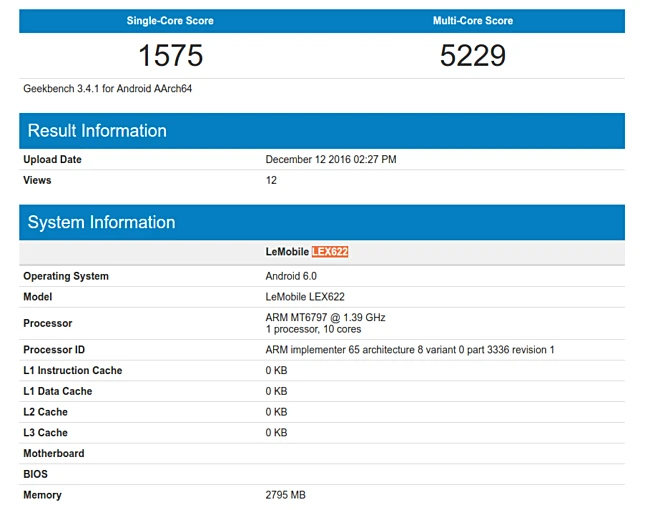Select the ARM implementer 65 Processor ID value
This screenshot has height=510, width=650.
tap(409, 350)
